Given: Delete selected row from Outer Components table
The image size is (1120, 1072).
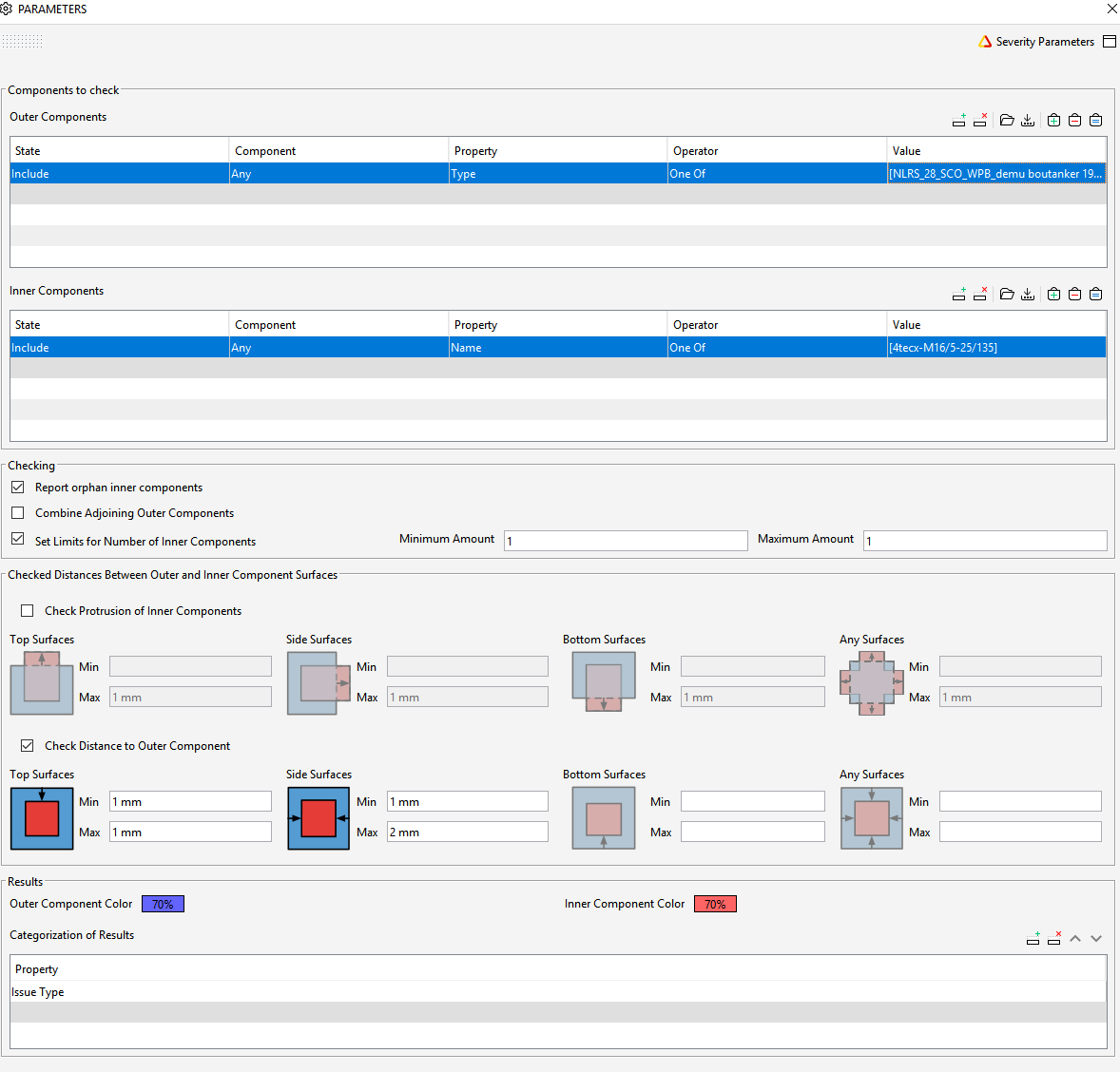Looking at the screenshot, I should click(980, 120).
